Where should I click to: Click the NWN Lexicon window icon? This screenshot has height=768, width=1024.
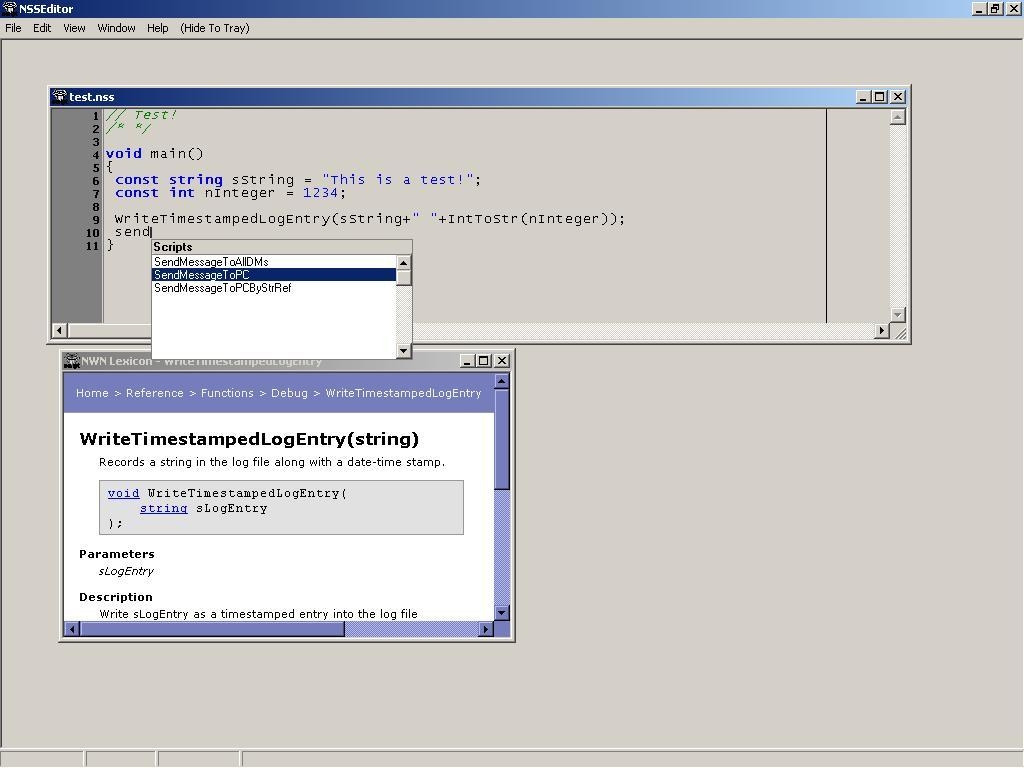72,361
